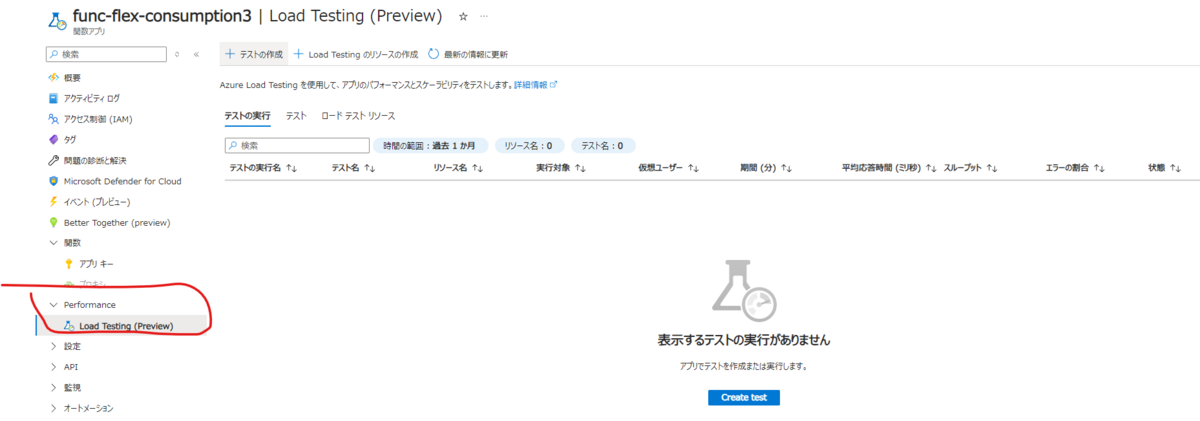Image resolution: width=1200 pixels, height=421 pixels.
Task: Expand the オートメーション section
Action: (x=54, y=408)
